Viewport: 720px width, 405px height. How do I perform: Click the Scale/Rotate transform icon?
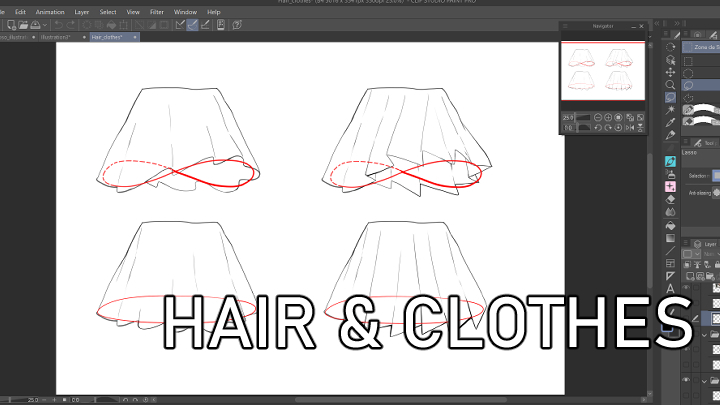click(x=124, y=25)
